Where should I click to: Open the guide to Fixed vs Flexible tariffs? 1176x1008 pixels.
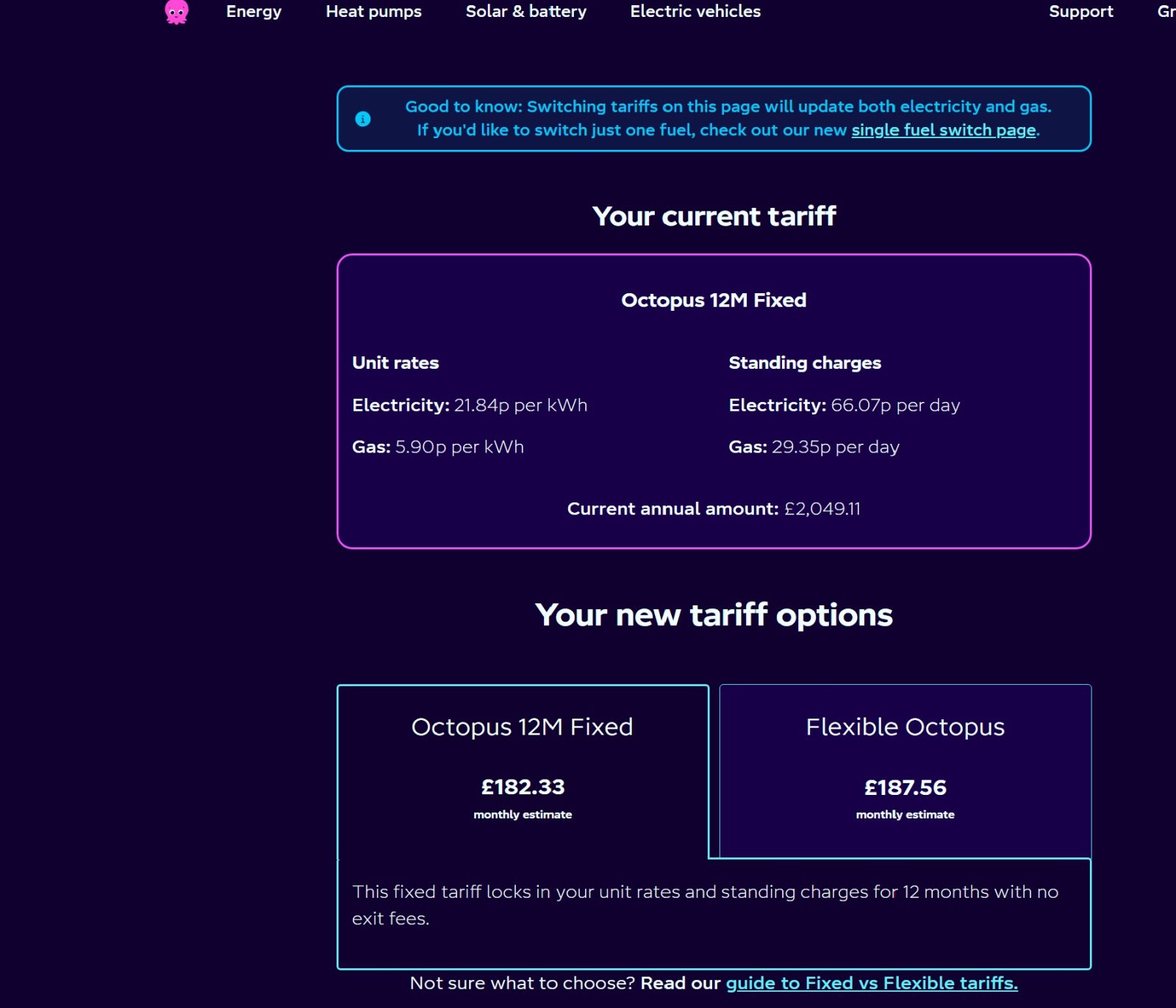pos(872,983)
